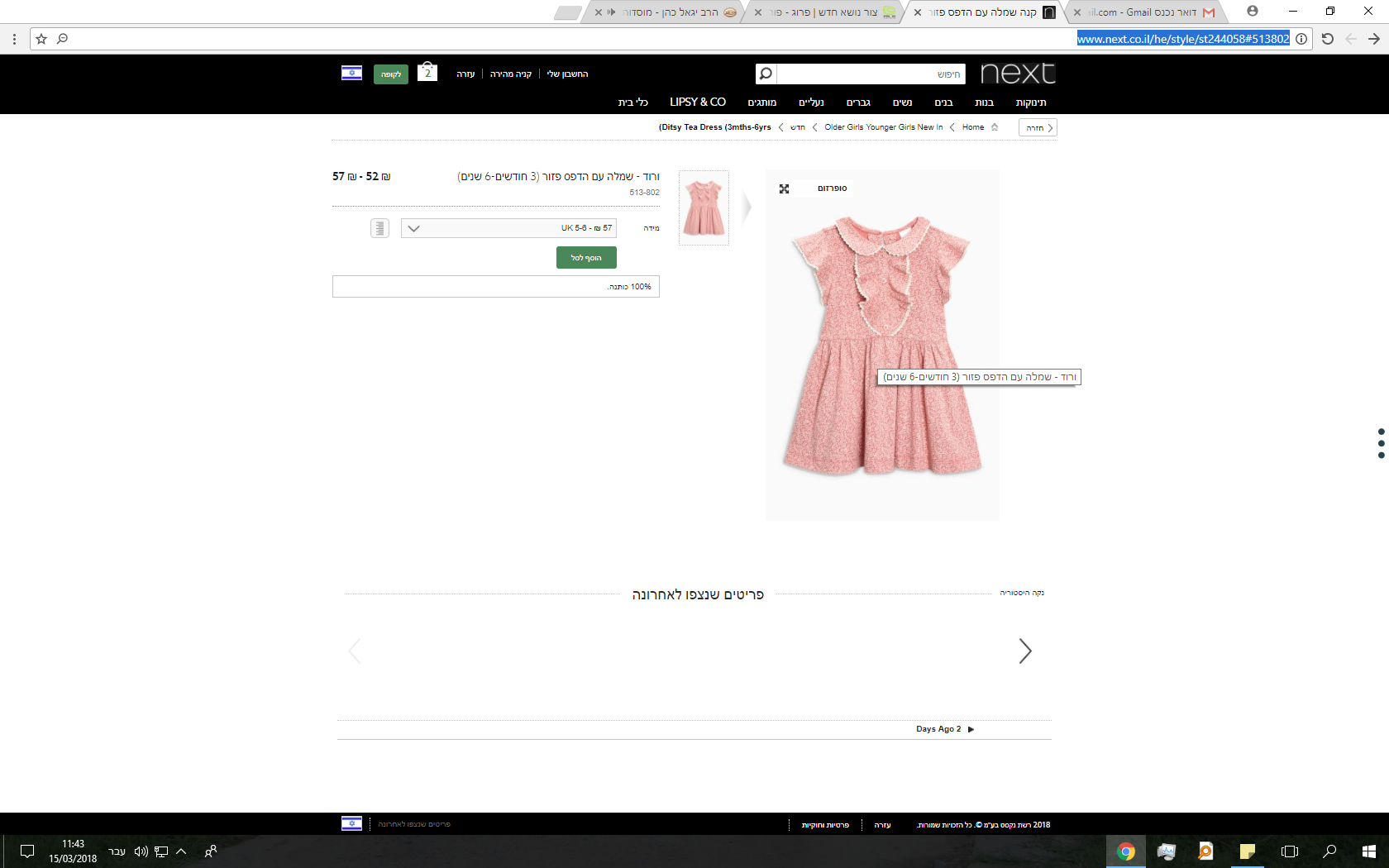The width and height of the screenshot is (1389, 868).
Task: Click the עזרה help link in footer
Action: pyautogui.click(x=883, y=825)
